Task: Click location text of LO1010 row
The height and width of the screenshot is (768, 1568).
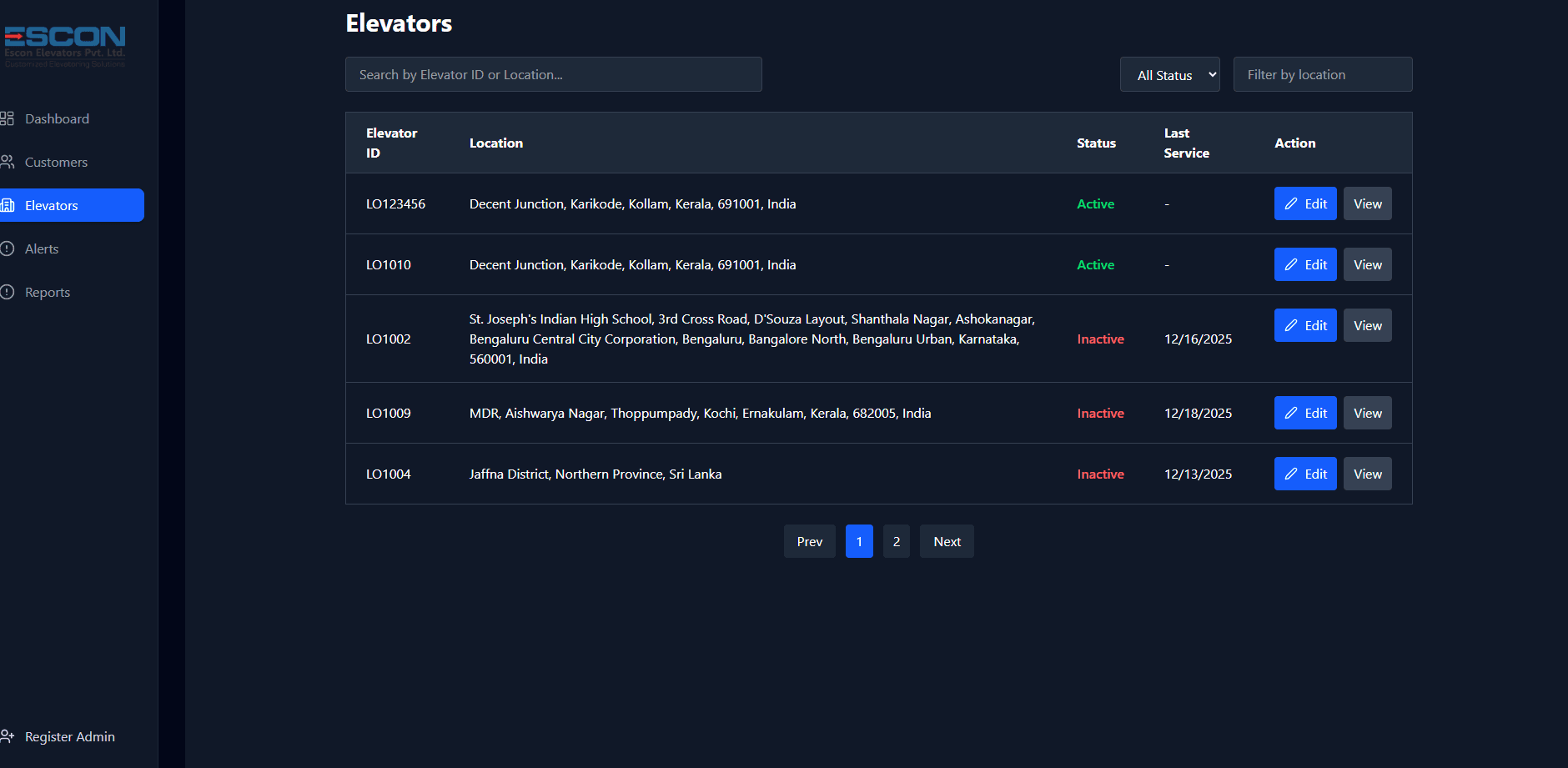Action: [632, 264]
